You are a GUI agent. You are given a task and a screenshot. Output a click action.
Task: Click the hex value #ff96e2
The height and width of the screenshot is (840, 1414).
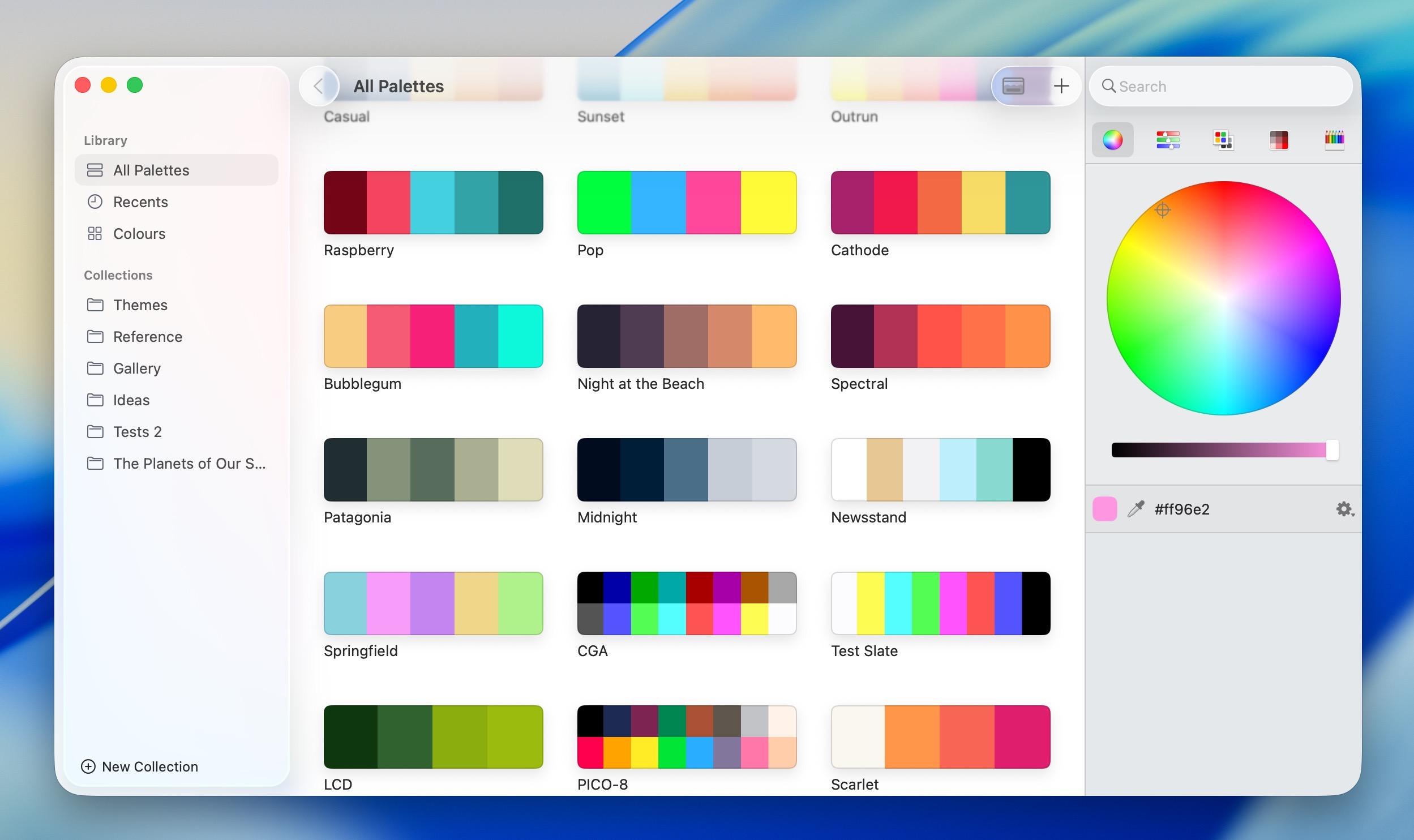(x=1182, y=509)
